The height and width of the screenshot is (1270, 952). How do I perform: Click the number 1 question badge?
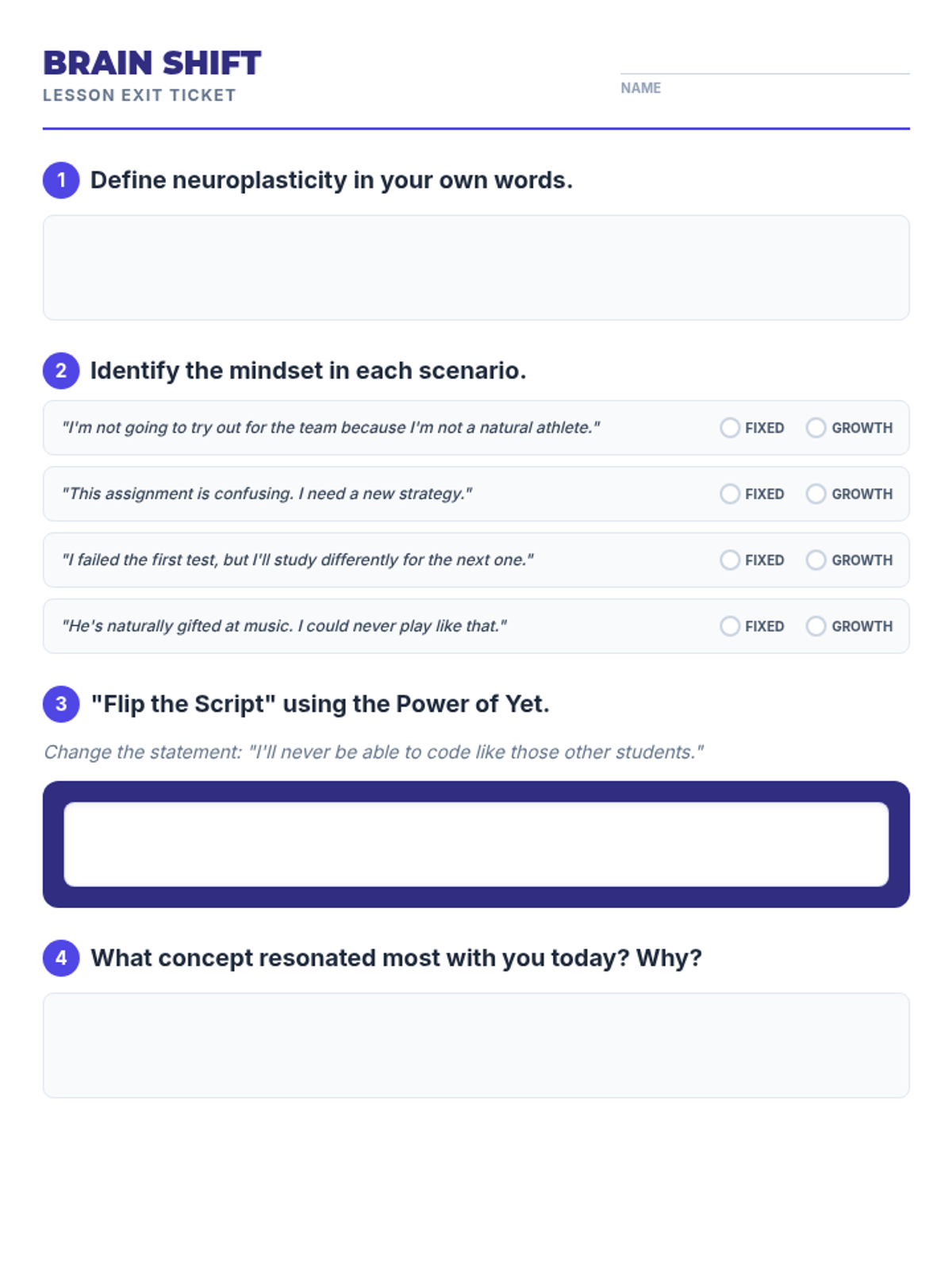click(x=61, y=180)
